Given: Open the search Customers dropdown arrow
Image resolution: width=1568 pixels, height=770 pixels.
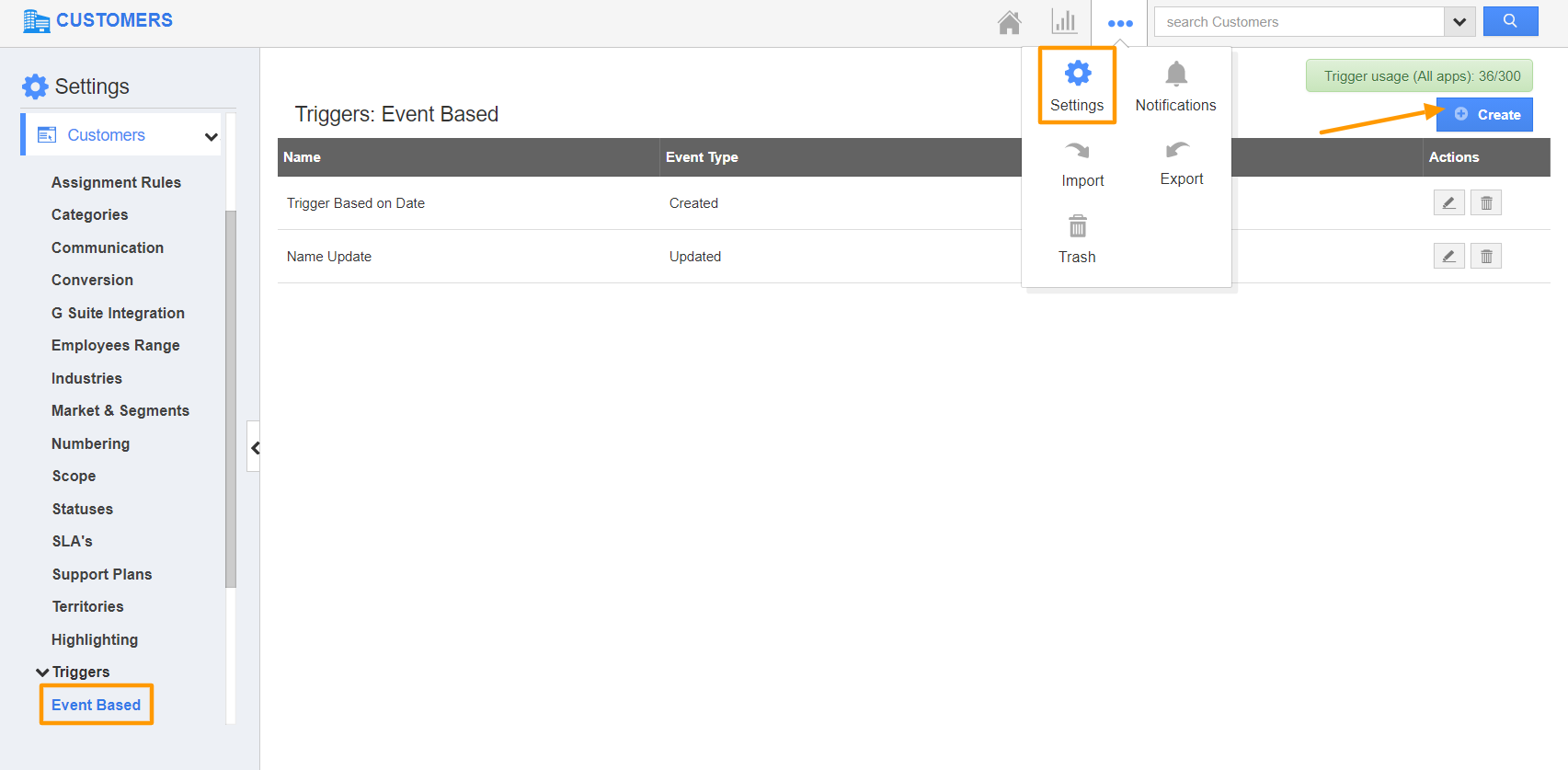Looking at the screenshot, I should coord(1459,22).
